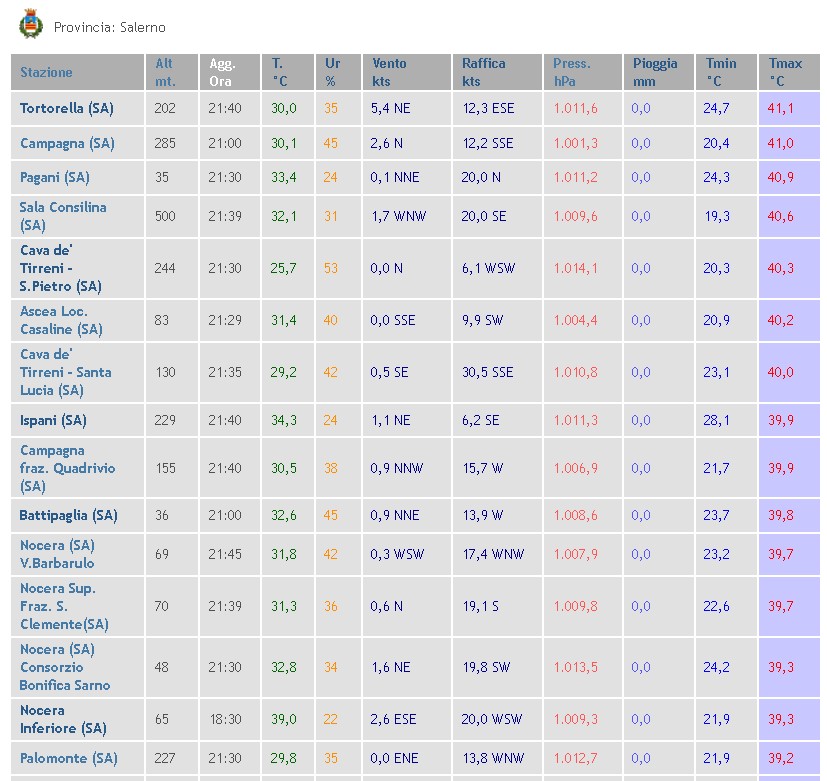This screenshot has height=781, width=827.
Task: Select Sala Consilina's Tmin value 19,3
Action: pos(717,216)
